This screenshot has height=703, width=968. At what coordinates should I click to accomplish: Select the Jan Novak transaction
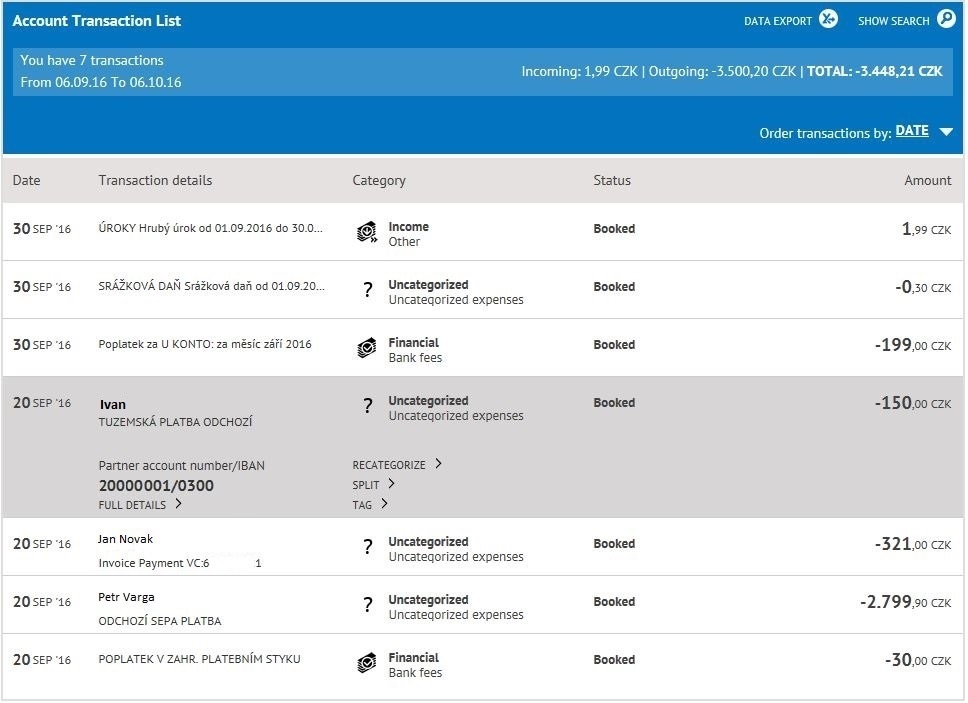[125, 539]
